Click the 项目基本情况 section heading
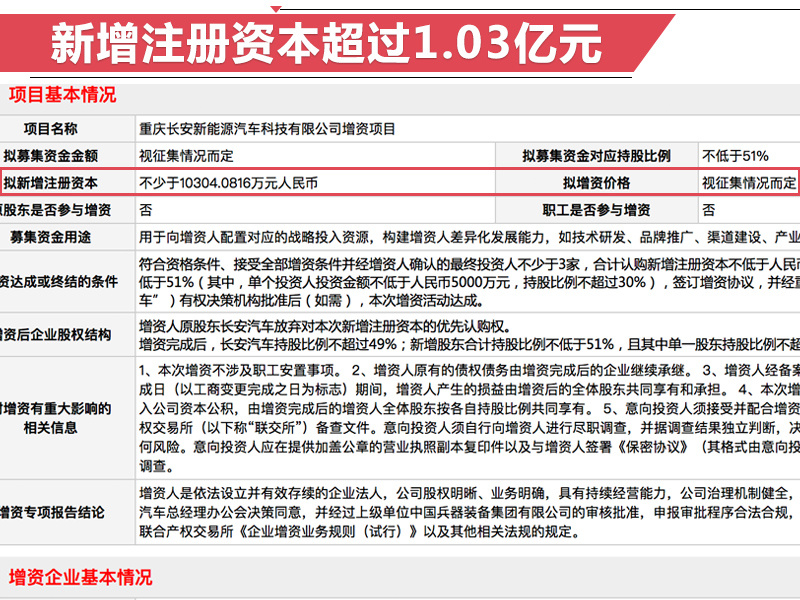The image size is (800, 600). click(62, 95)
